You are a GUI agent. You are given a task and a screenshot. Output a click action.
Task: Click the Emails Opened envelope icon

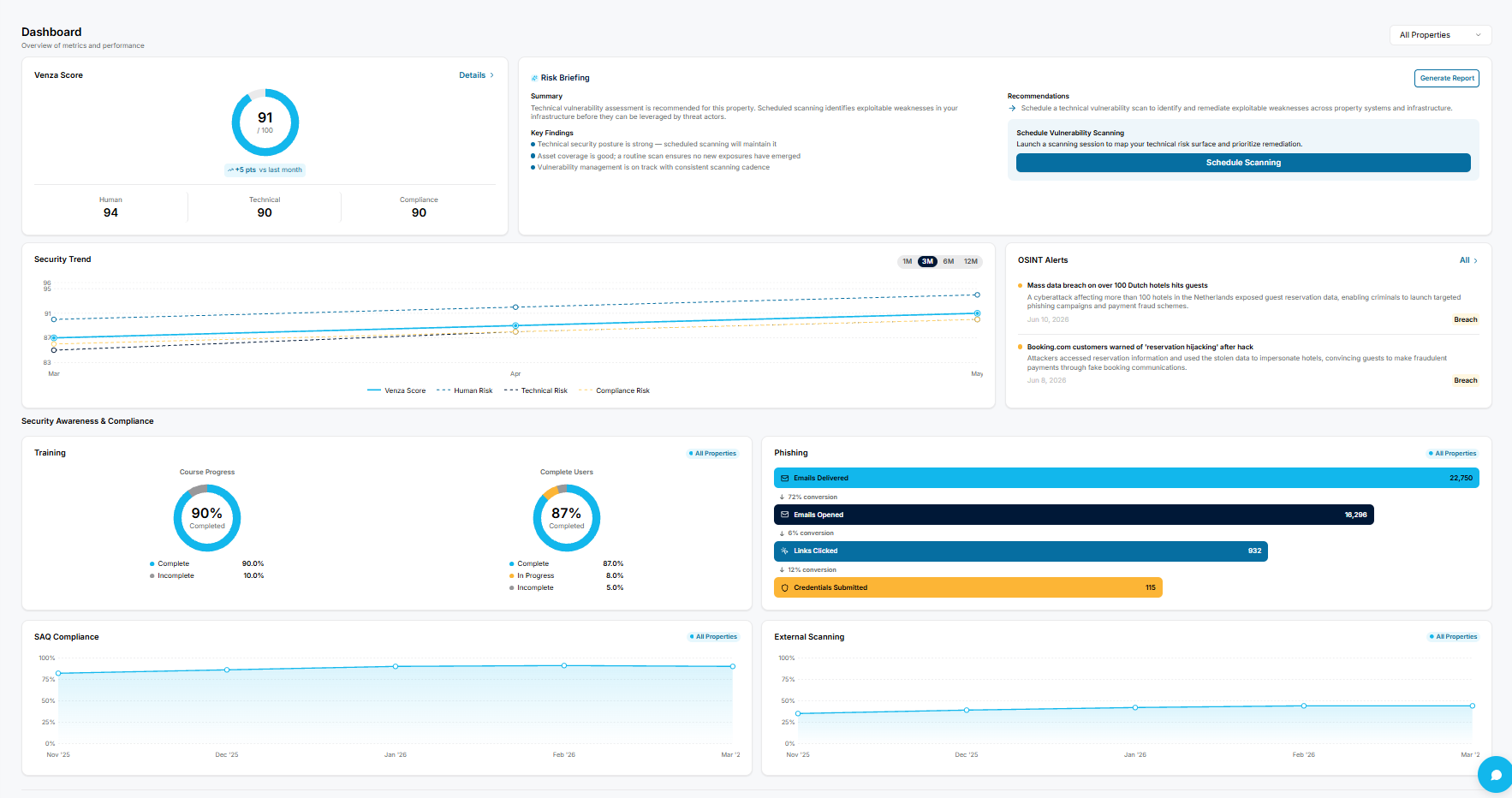(x=784, y=515)
